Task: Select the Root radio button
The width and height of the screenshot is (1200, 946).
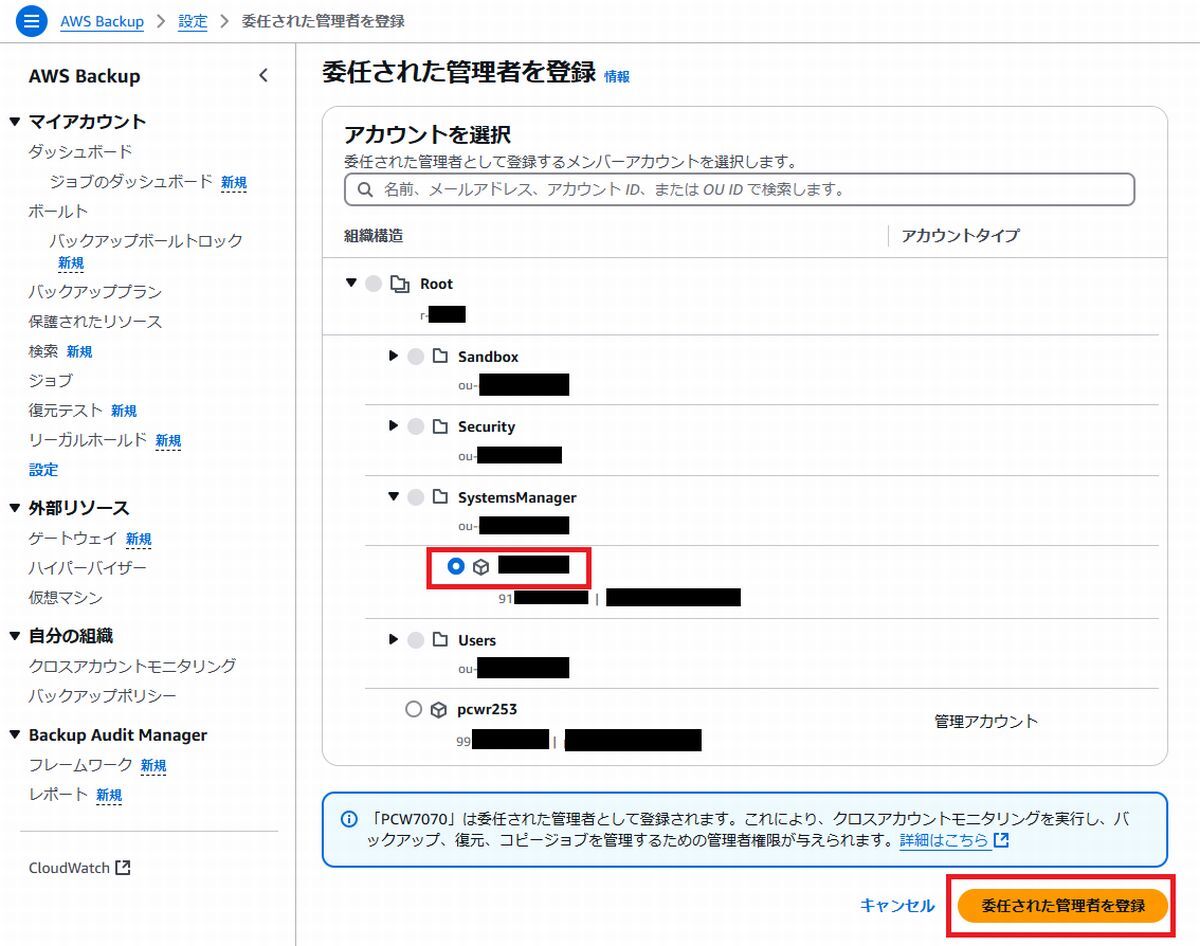Action: coord(373,284)
